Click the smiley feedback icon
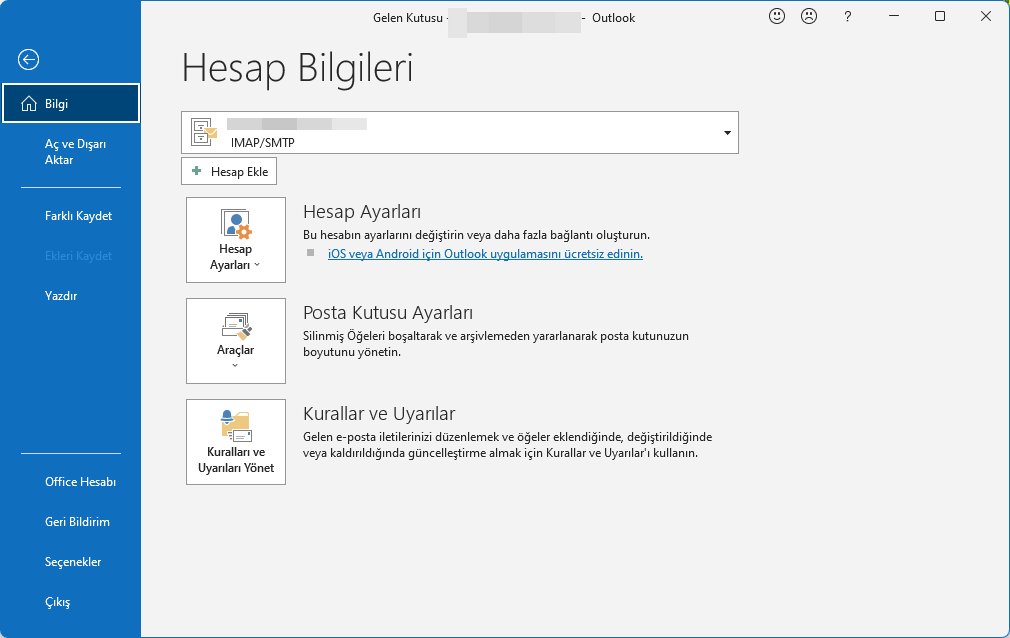This screenshot has width=1010, height=638. point(777,16)
